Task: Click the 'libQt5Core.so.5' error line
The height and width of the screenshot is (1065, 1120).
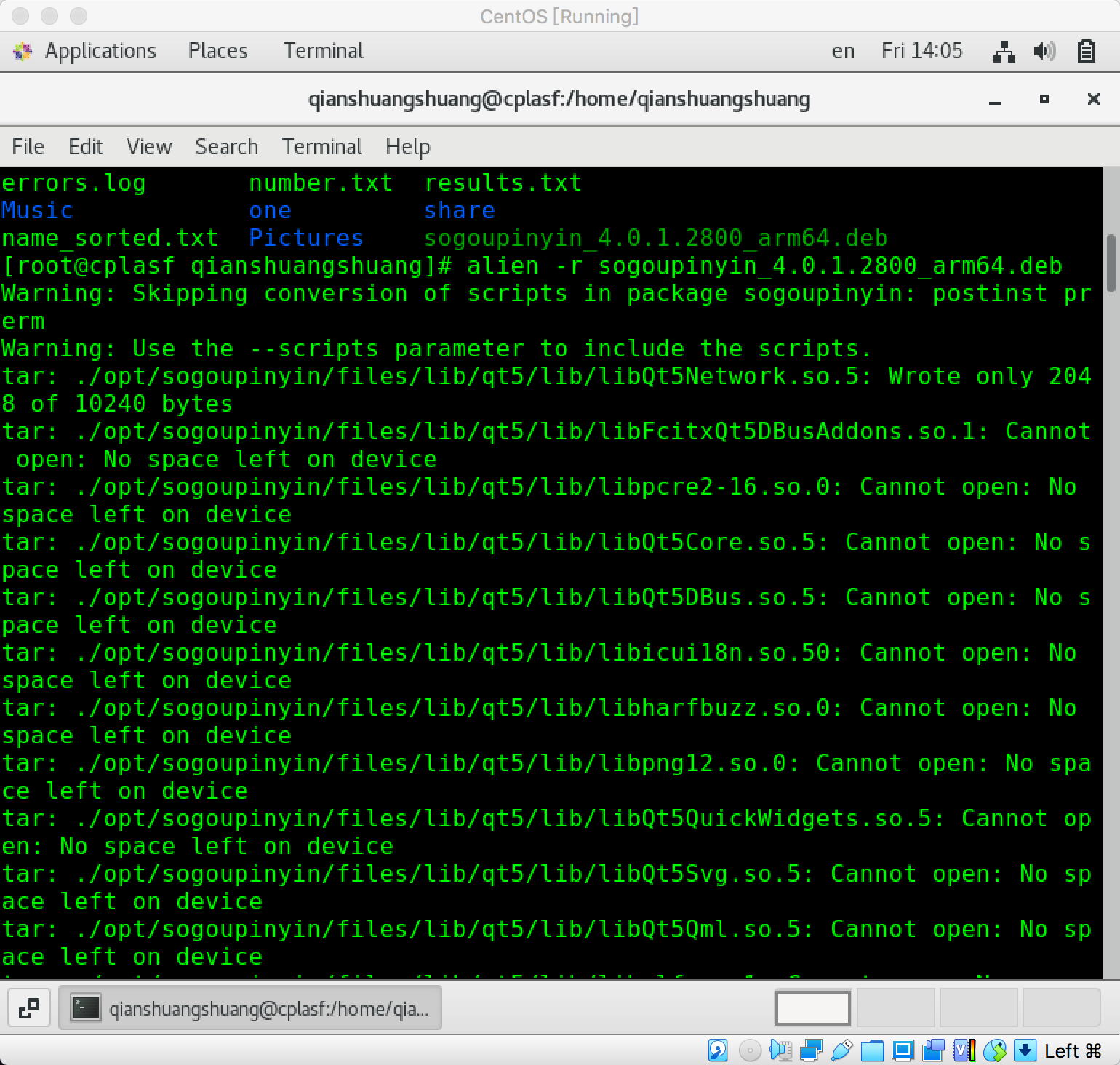Action: point(546,557)
